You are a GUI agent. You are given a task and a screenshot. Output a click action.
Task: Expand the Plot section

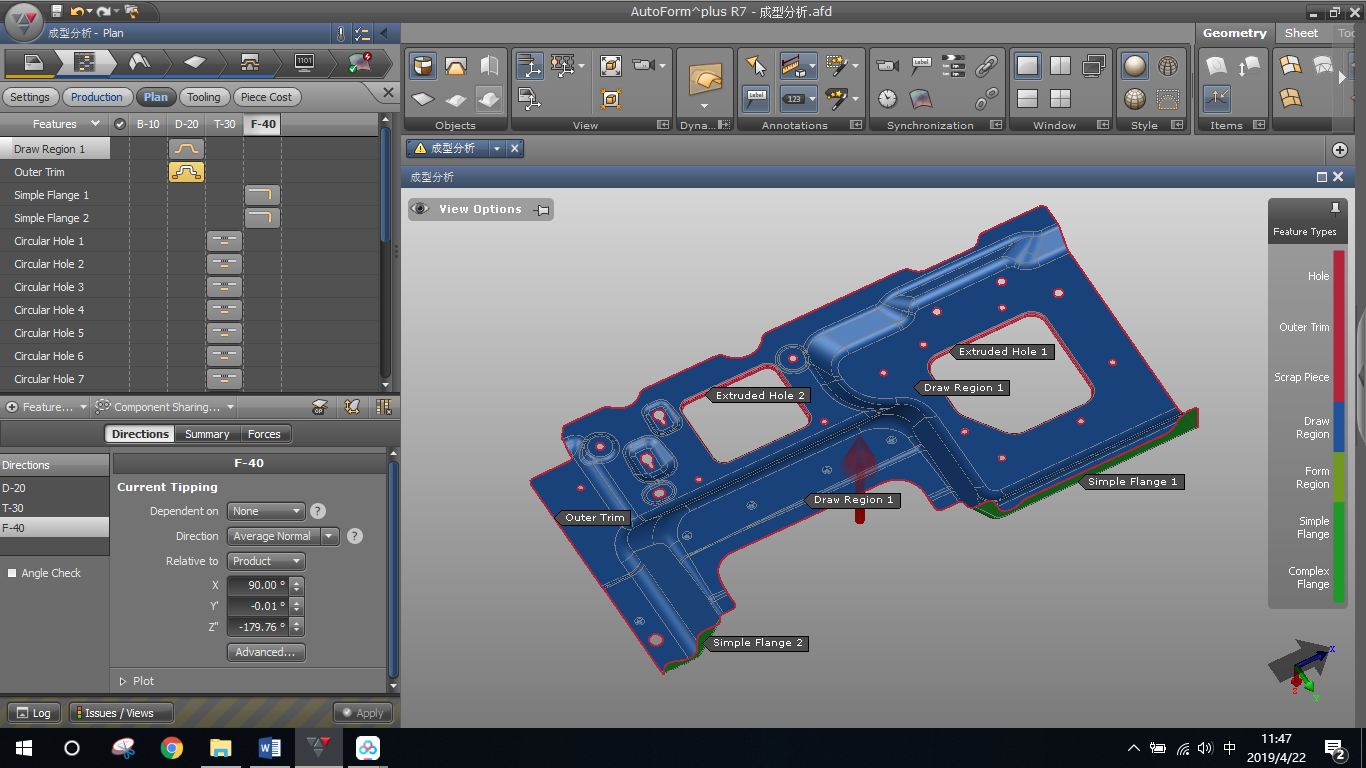point(136,681)
